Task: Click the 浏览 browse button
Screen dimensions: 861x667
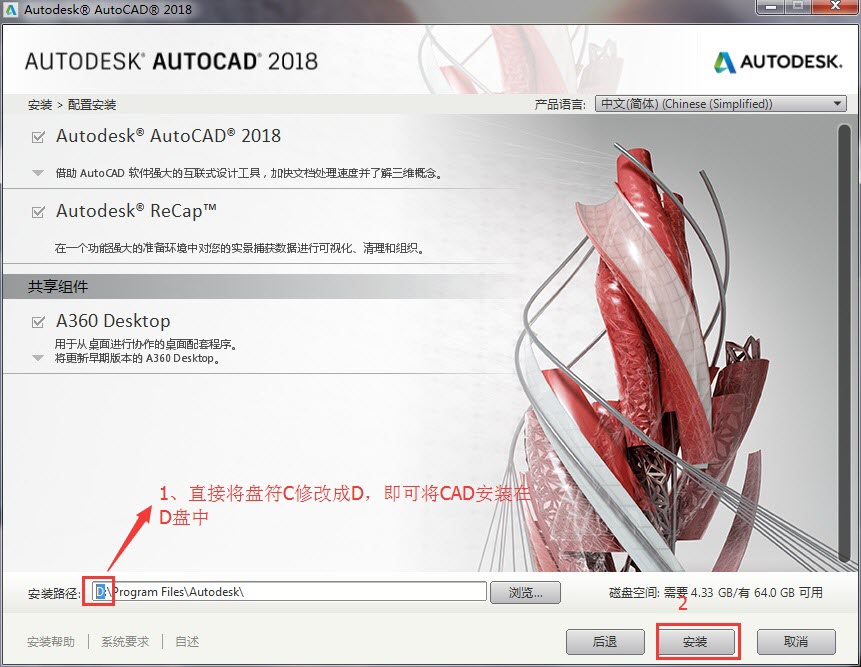Action: point(525,592)
